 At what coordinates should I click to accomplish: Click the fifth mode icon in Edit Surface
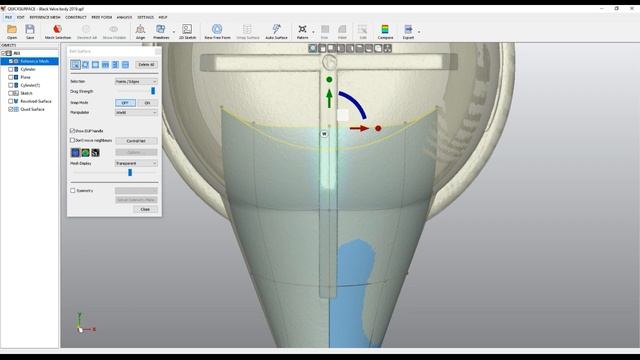(115, 64)
